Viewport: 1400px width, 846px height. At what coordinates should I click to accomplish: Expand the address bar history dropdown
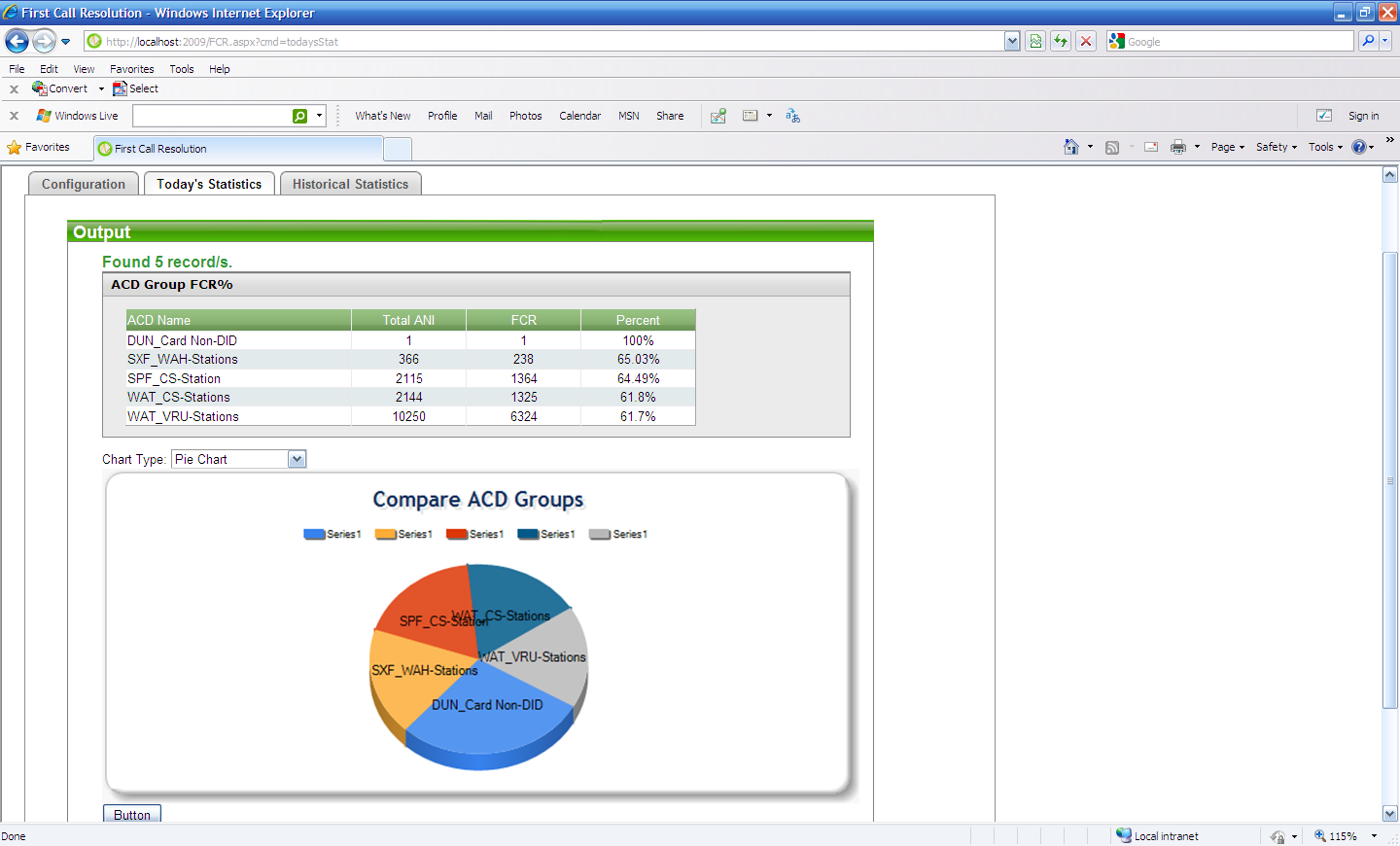coord(1012,42)
